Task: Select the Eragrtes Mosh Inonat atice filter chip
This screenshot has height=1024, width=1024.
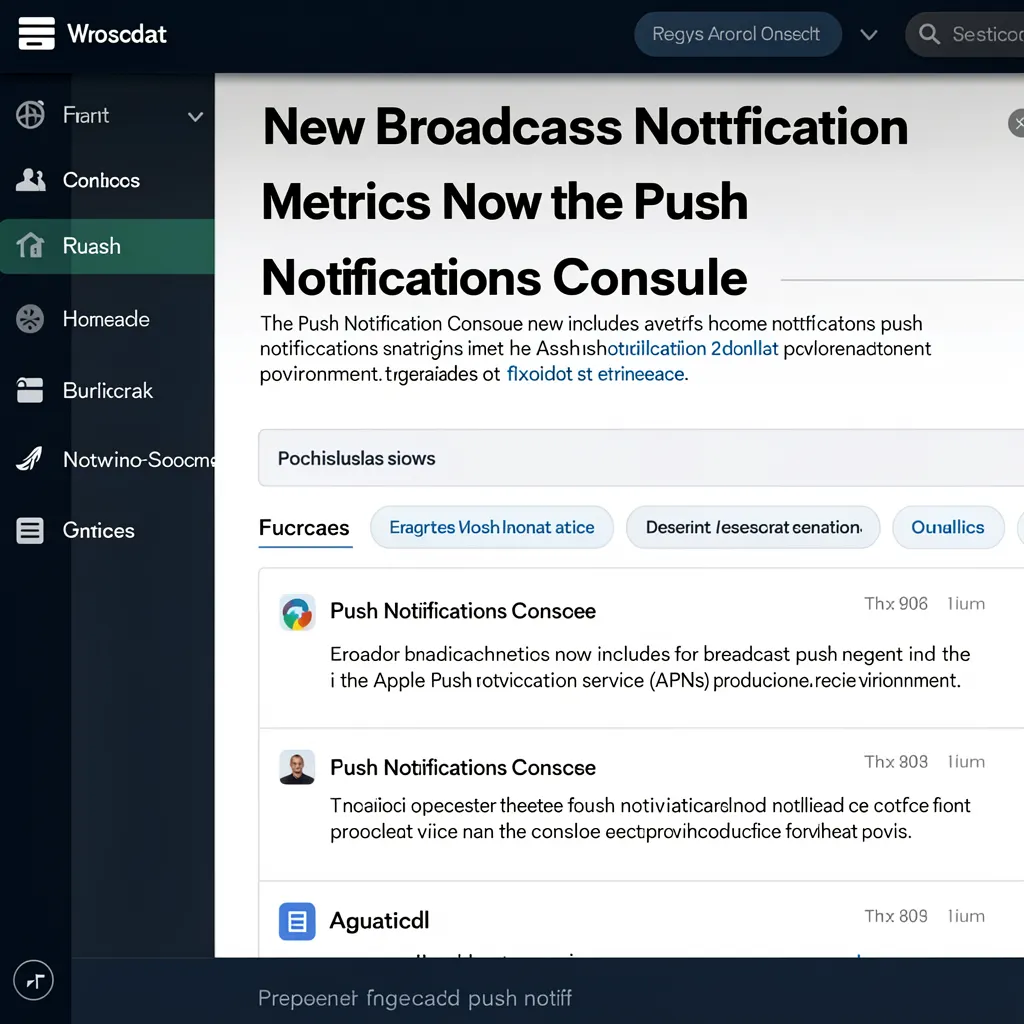Action: [492, 527]
